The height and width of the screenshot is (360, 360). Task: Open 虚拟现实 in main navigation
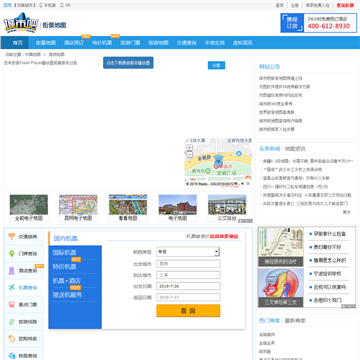click(243, 43)
